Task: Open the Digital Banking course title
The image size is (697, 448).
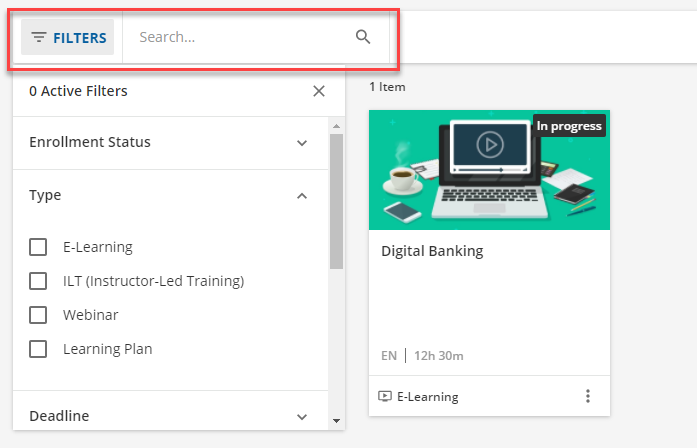Action: pyautogui.click(x=432, y=251)
